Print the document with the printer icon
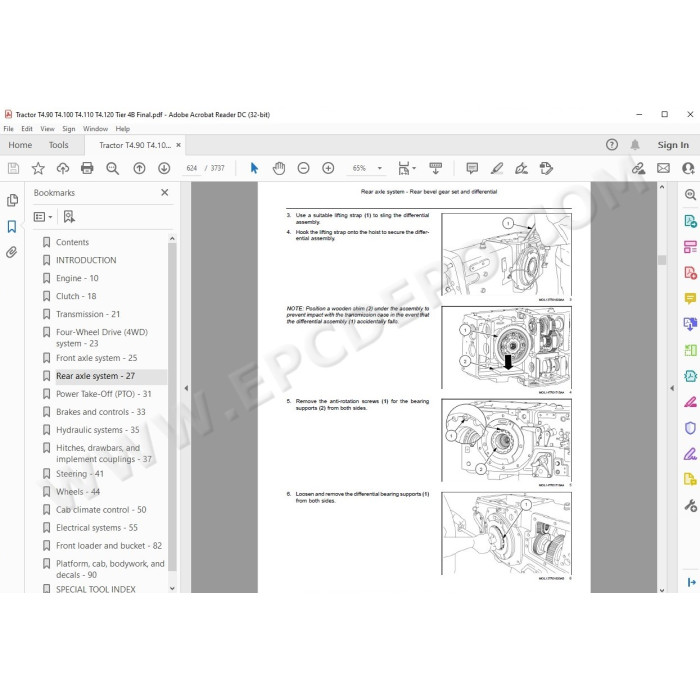Screen dimensions: 700x700 tap(87, 168)
